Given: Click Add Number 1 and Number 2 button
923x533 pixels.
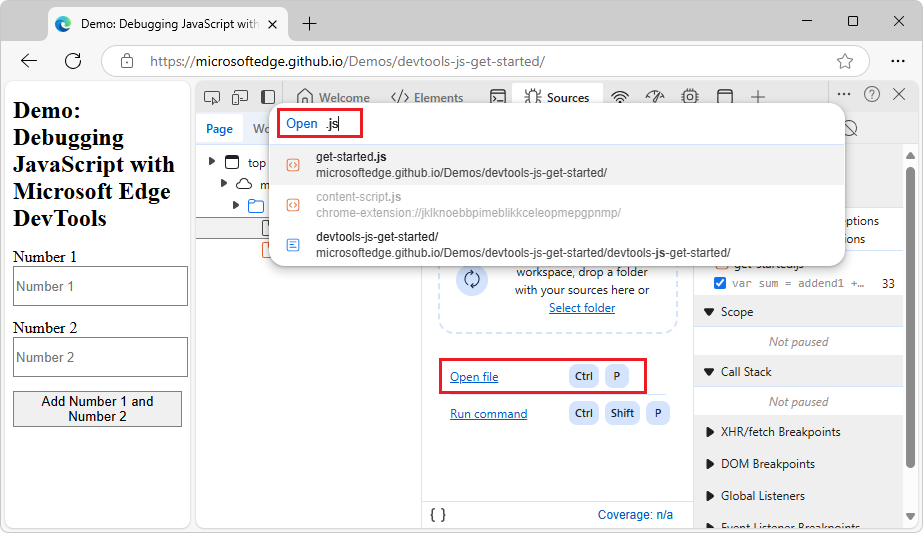Looking at the screenshot, I should pyautogui.click(x=97, y=409).
